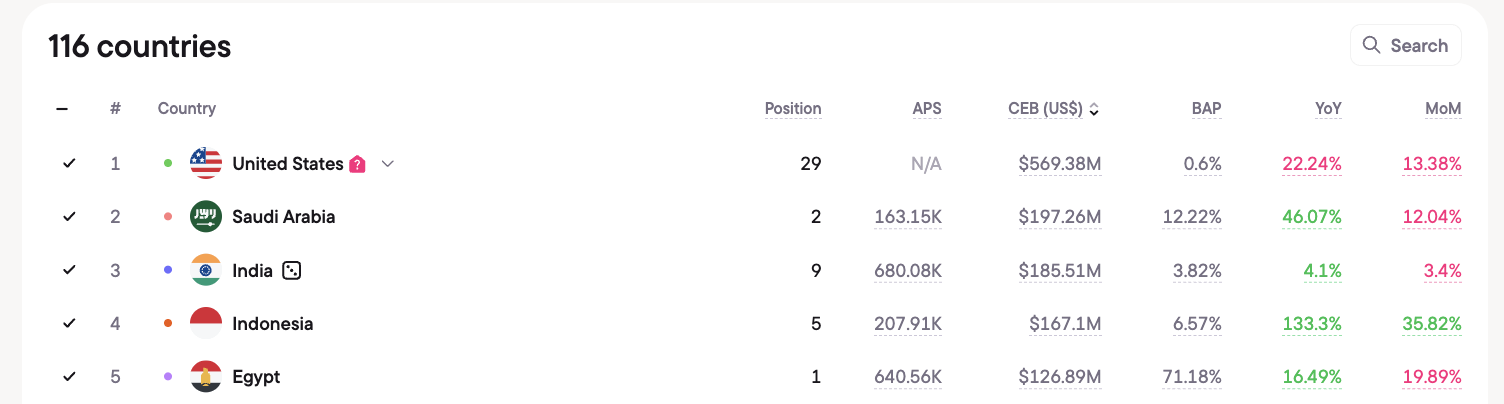Viewport: 1504px width, 404px height.
Task: Open the Egypt country link
Action: 256,377
